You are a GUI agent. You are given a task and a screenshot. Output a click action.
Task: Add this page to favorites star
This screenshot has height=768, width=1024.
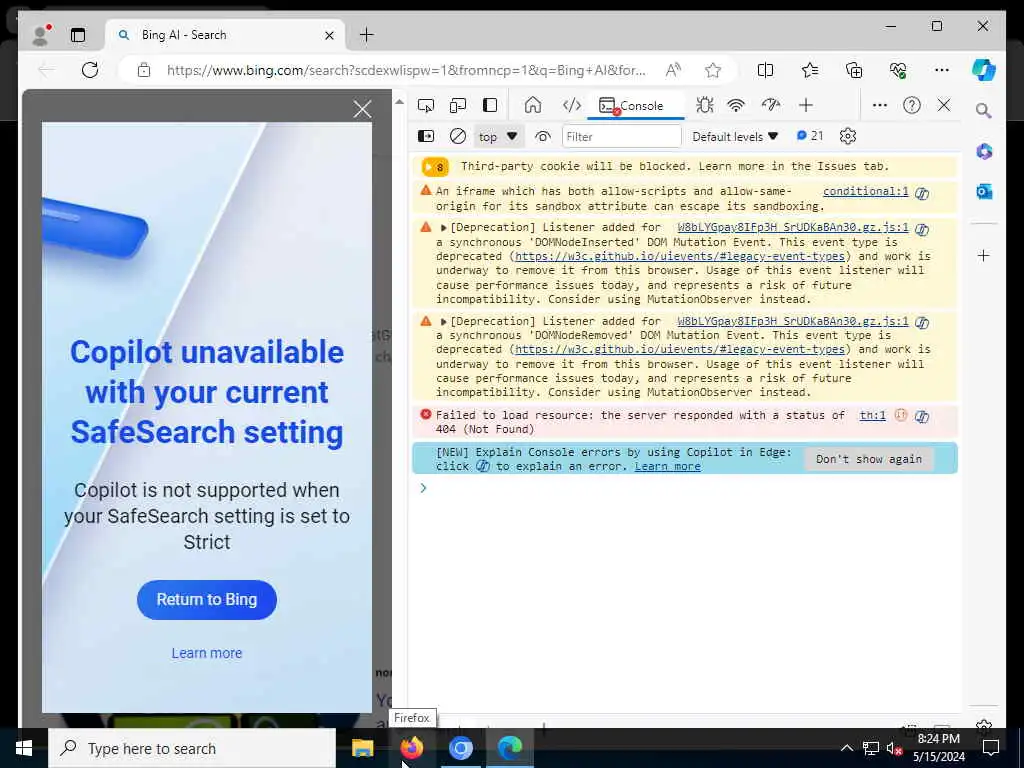(x=712, y=70)
